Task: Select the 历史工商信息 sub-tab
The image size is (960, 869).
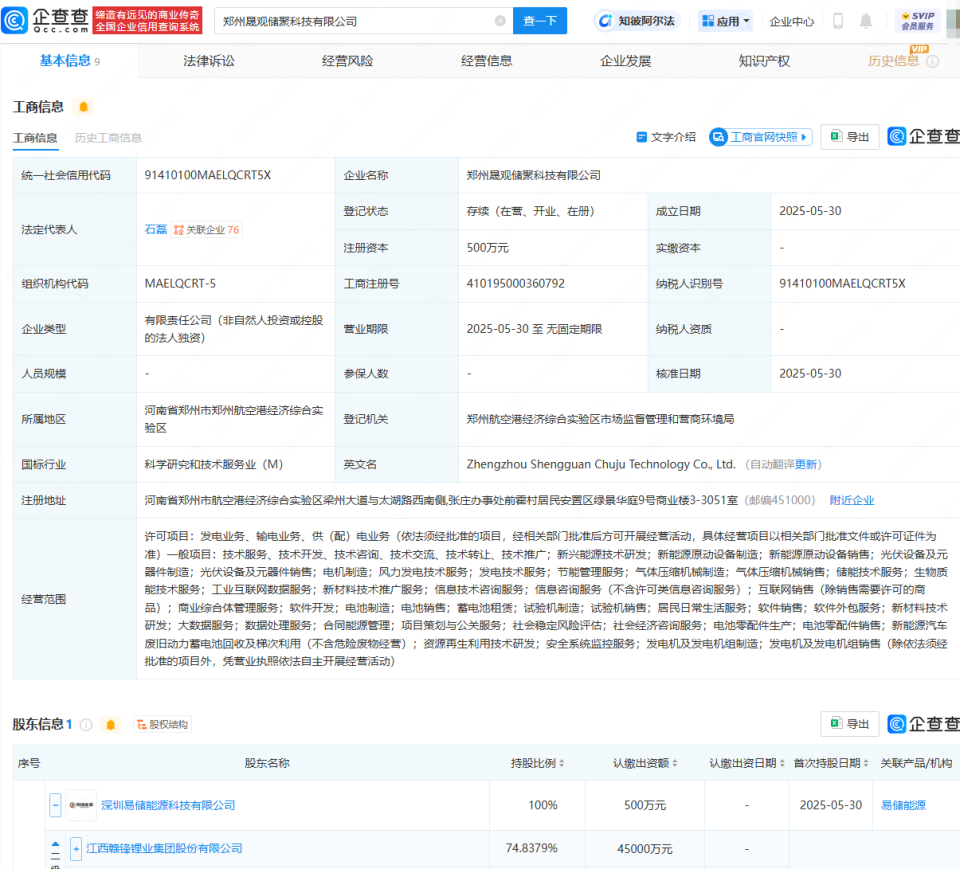Action: tap(108, 138)
